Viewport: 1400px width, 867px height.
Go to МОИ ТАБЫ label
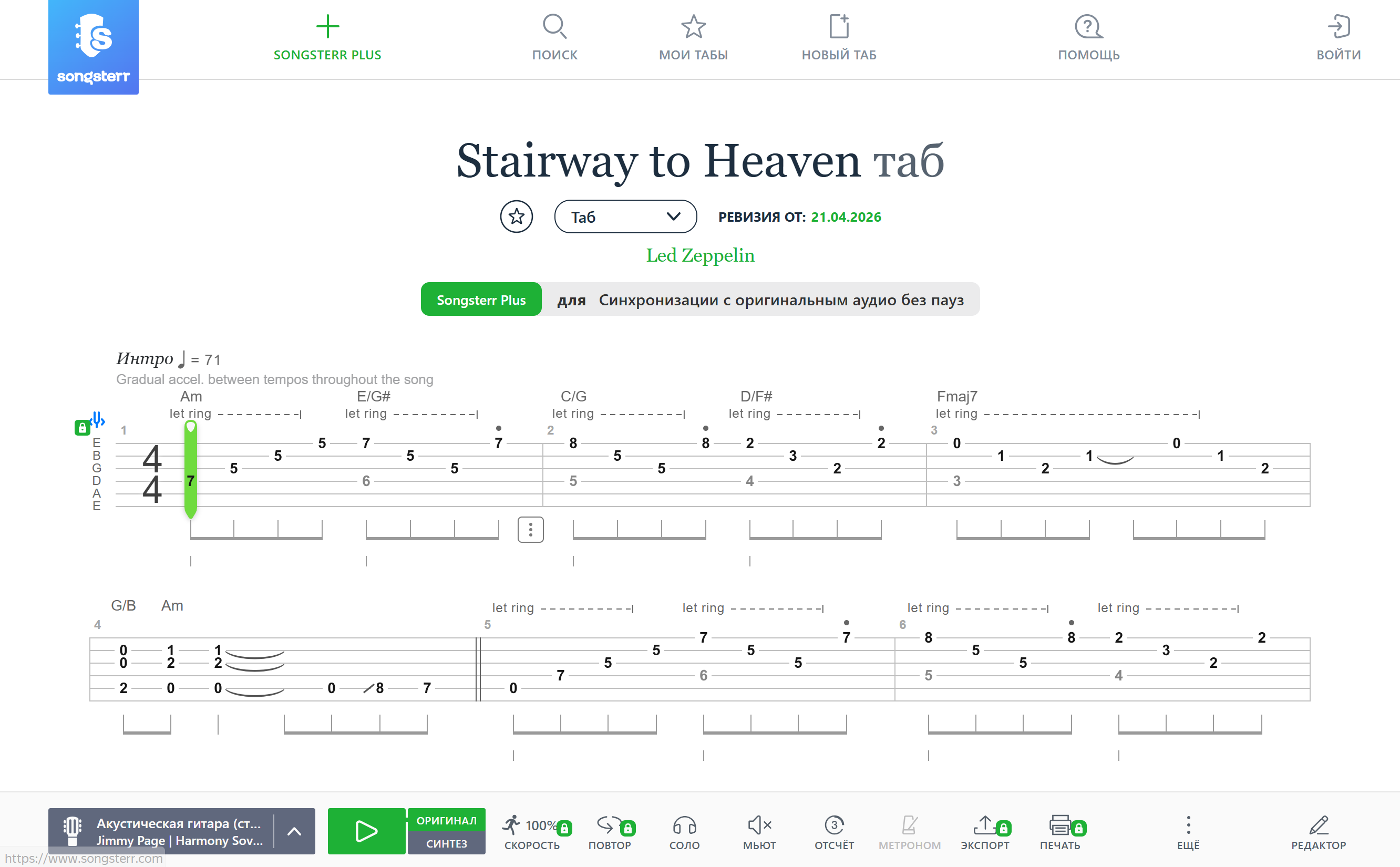pos(693,55)
